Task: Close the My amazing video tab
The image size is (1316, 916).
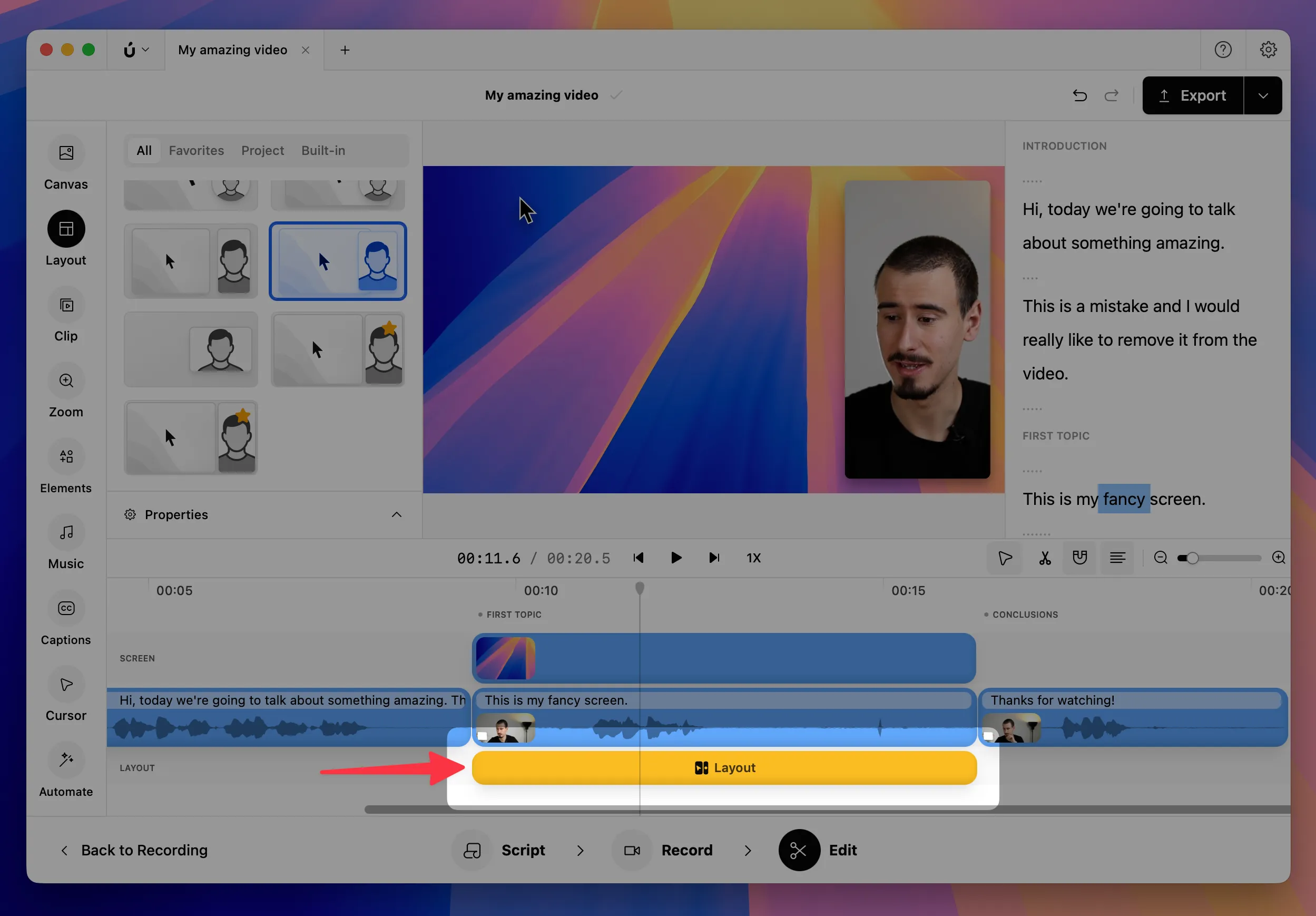Action: coord(306,50)
